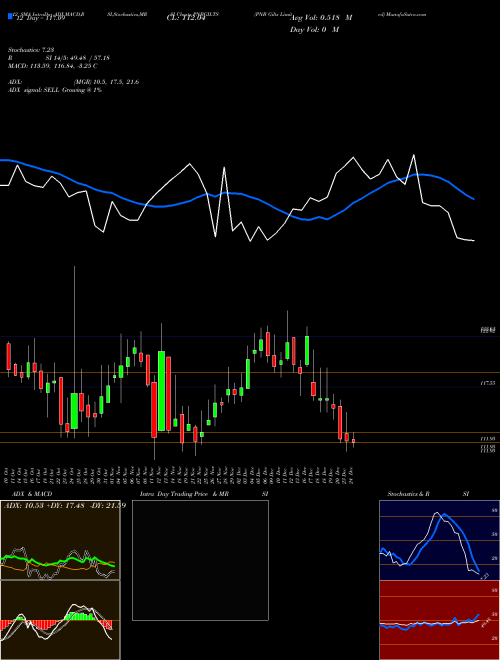
Task: Click the '12 Day = 117.09' SMA label
Action: (39, 18)
